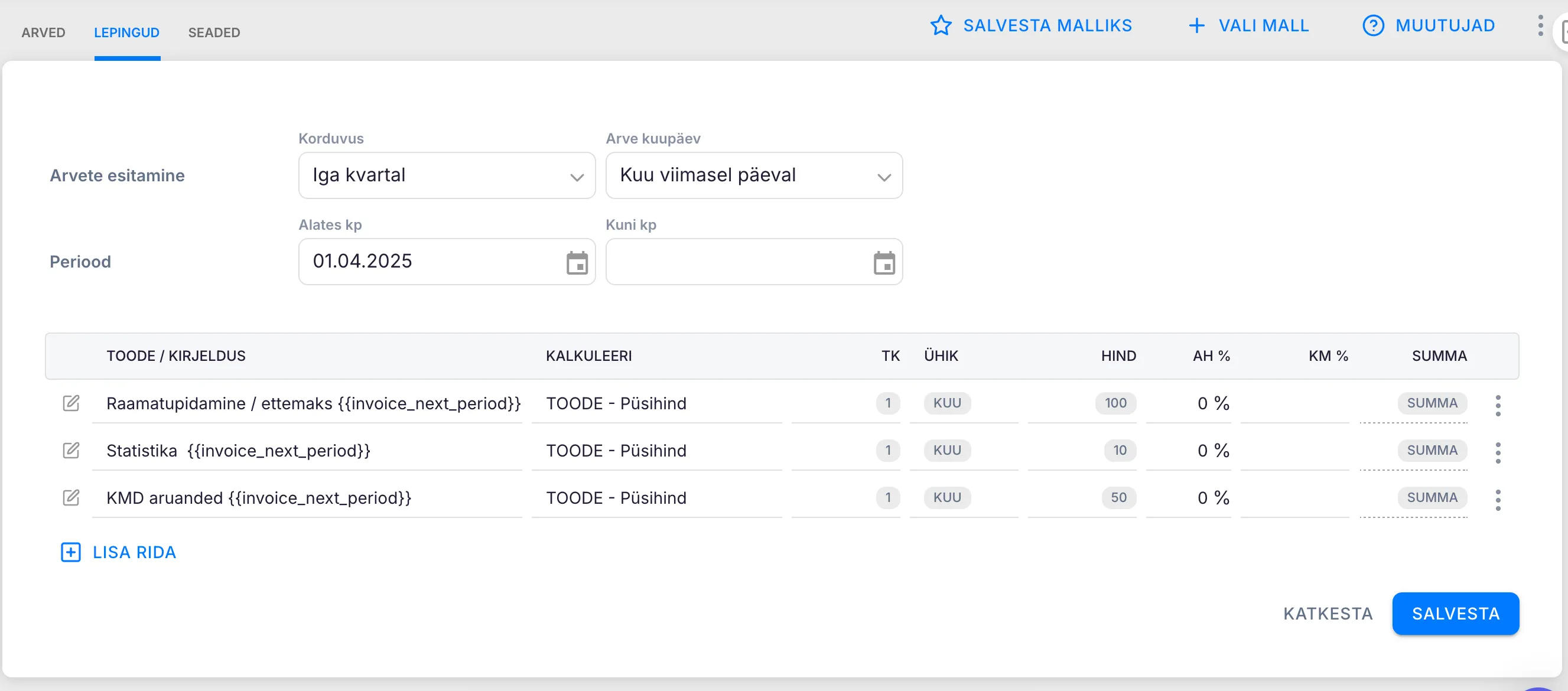Screen dimensions: 1568x691
Task: Open the top-right kebab menu
Action: coord(1540,25)
